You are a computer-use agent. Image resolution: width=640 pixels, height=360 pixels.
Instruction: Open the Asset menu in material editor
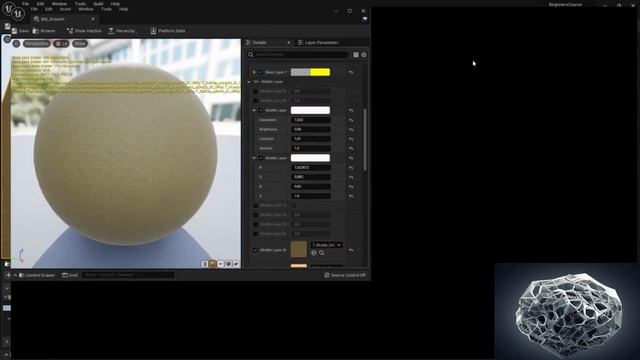coord(65,9)
